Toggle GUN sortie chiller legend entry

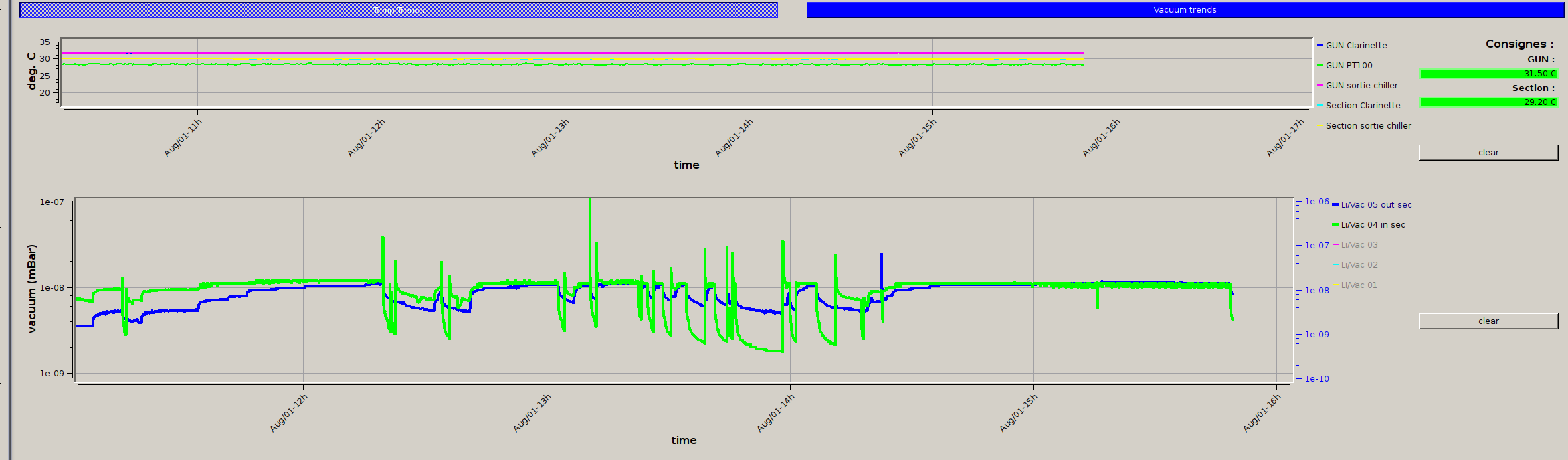click(x=1361, y=86)
